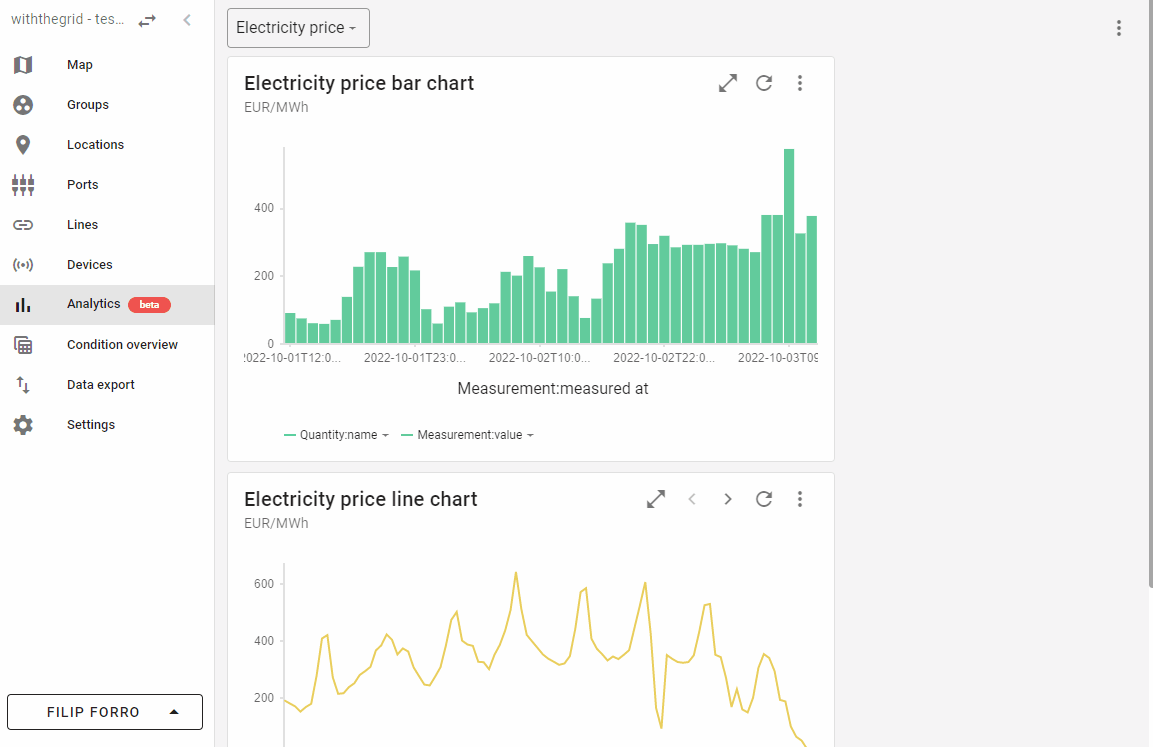Screen dimensions: 1153x747
Task: Open line chart three-dot options menu
Action: pyautogui.click(x=800, y=499)
